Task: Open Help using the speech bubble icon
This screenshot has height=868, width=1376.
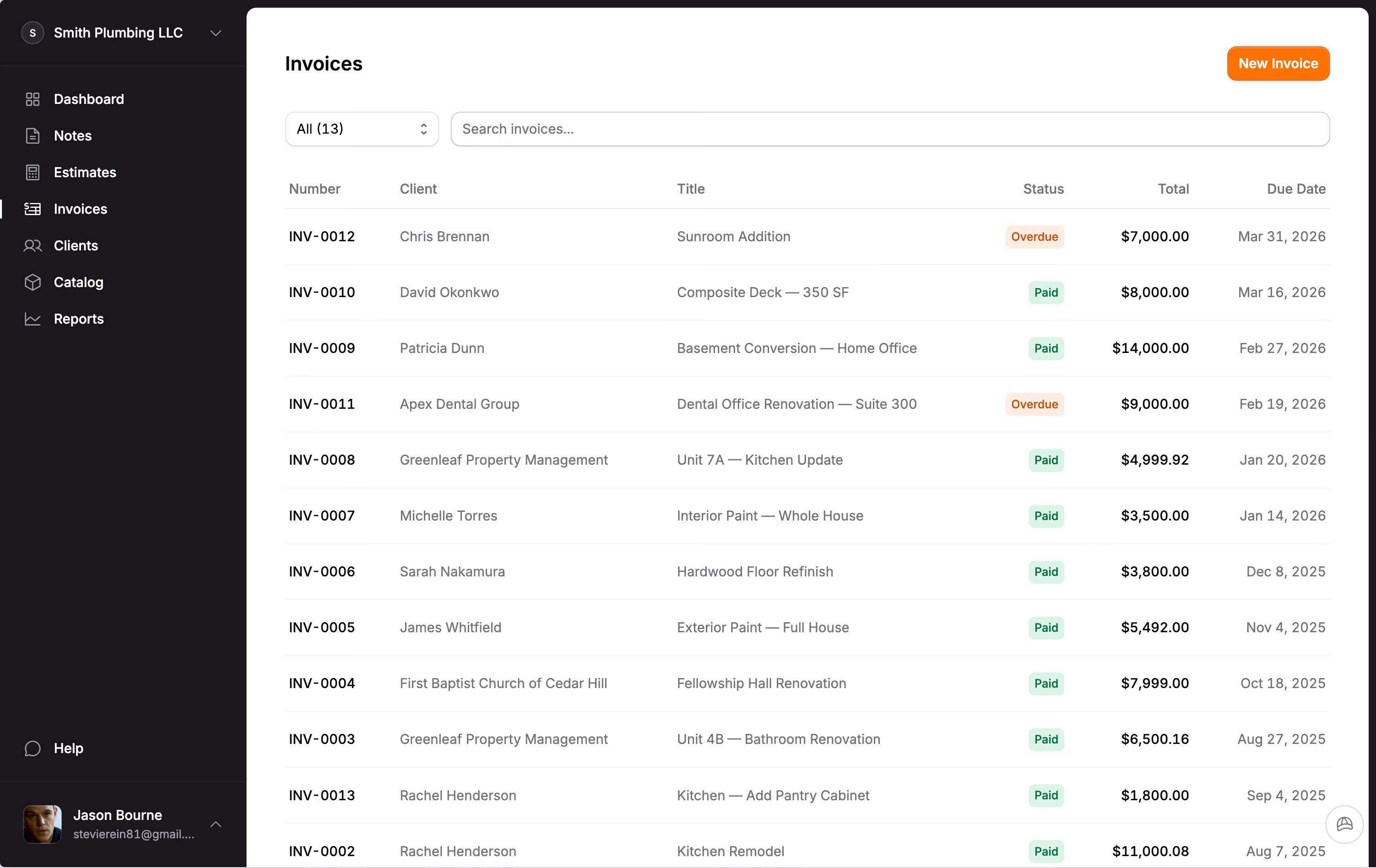Action: 33,748
